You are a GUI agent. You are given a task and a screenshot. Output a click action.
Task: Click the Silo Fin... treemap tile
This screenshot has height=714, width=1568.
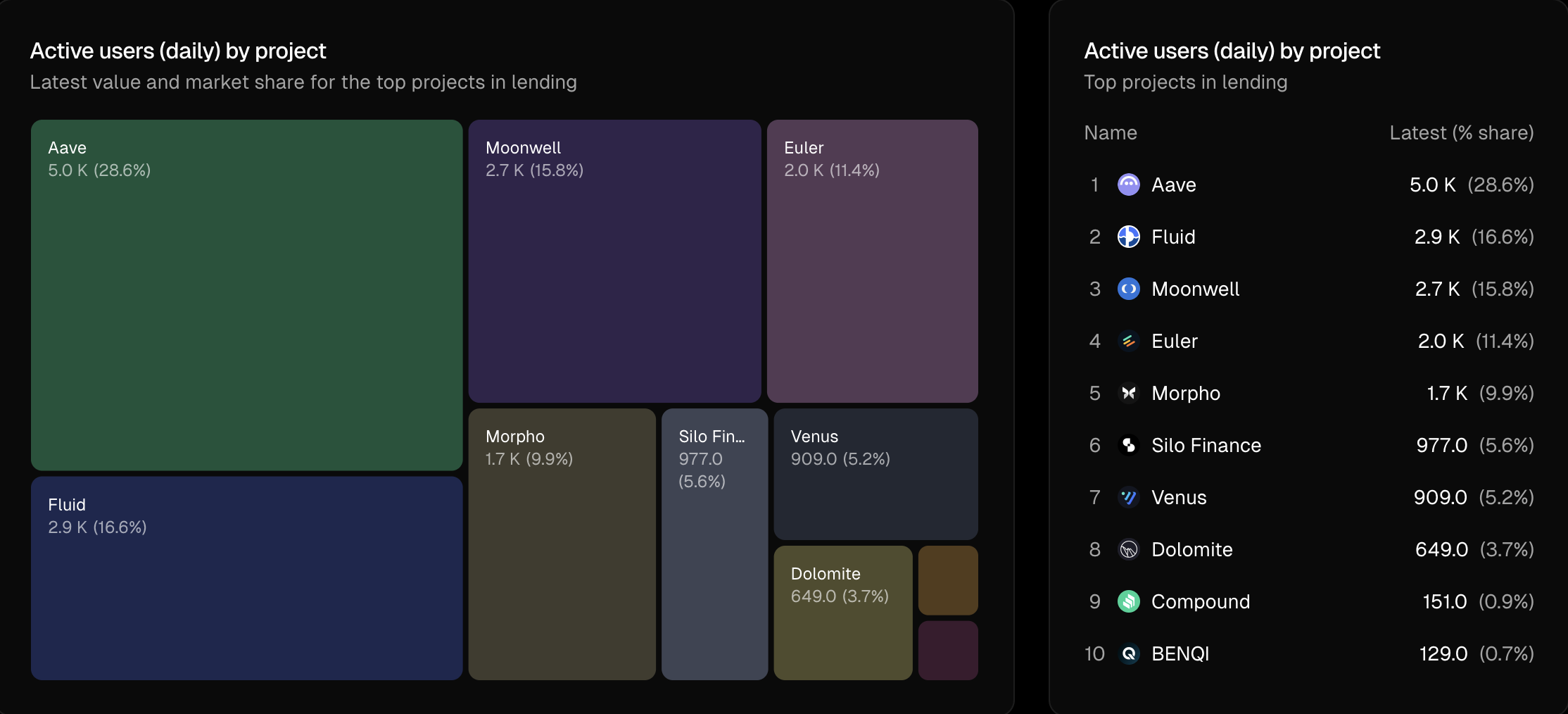[x=714, y=545]
